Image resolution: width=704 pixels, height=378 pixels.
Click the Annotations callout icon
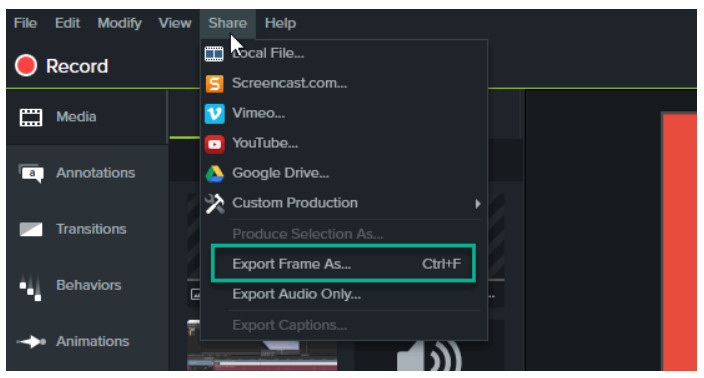pos(31,173)
